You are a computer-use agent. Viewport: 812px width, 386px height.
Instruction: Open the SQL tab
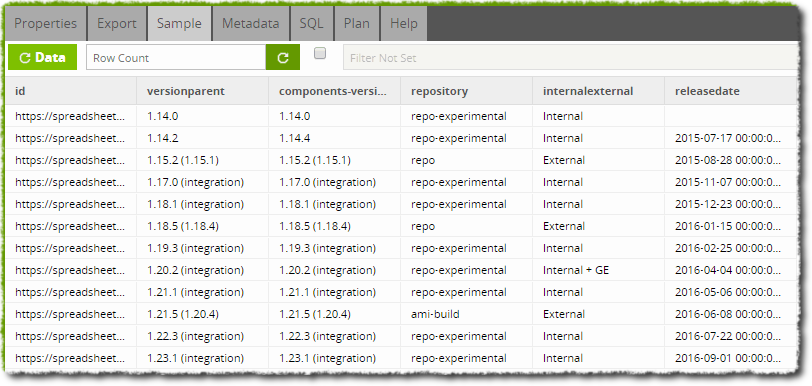point(311,24)
